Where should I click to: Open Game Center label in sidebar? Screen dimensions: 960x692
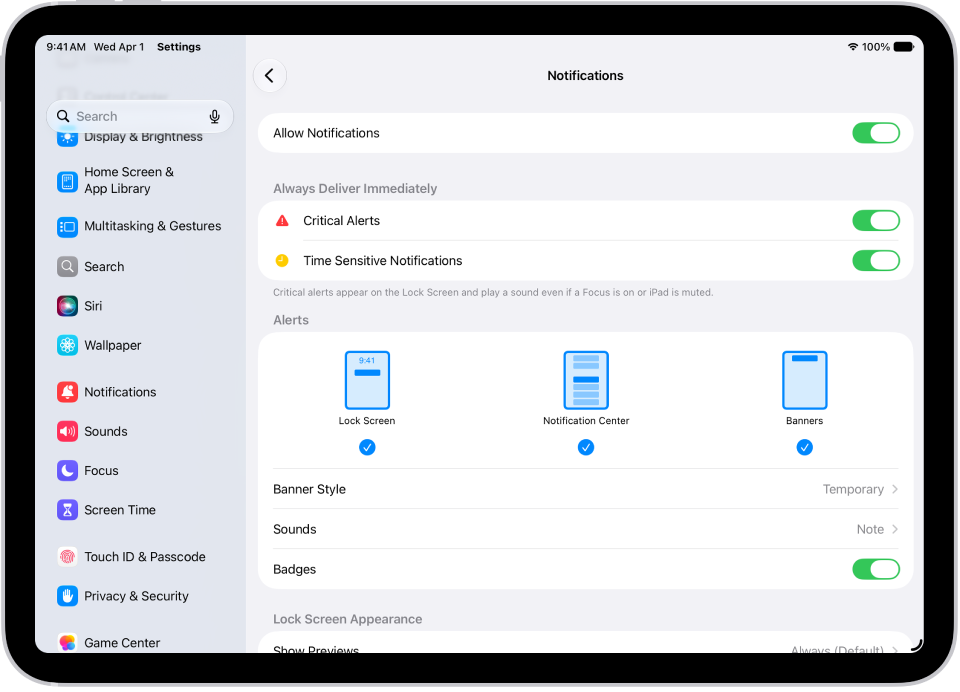tap(122, 642)
